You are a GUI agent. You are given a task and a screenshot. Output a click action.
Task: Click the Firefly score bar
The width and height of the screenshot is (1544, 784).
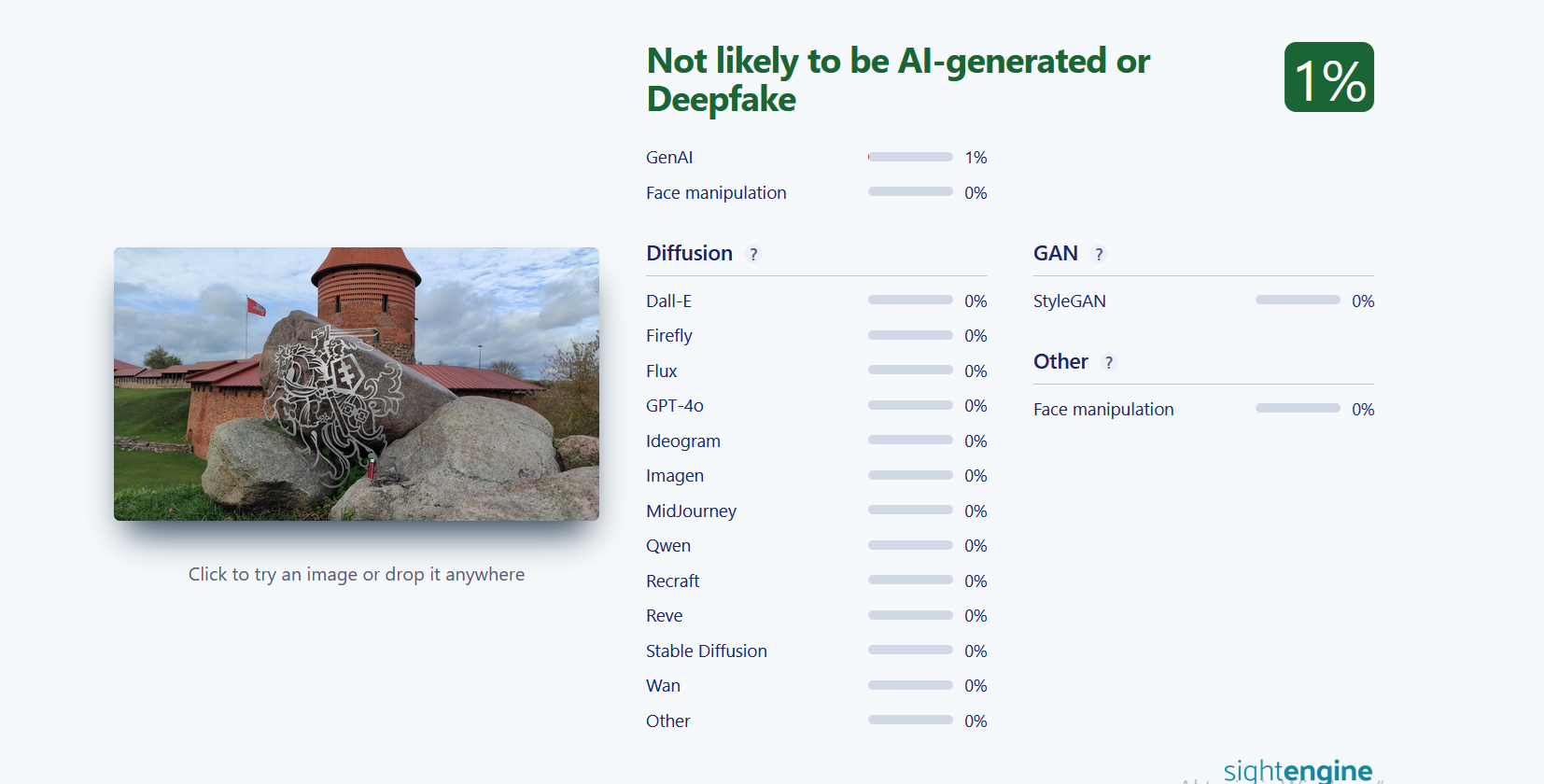click(910, 335)
